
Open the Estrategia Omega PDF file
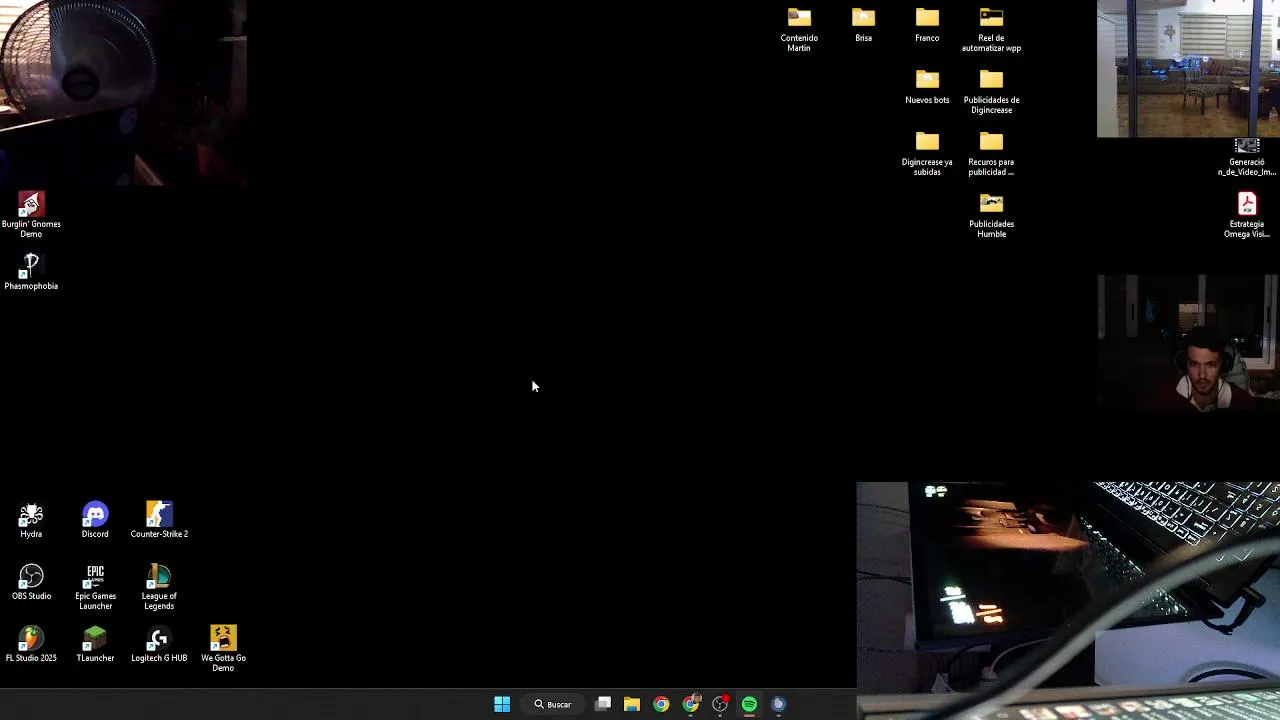pyautogui.click(x=1247, y=215)
